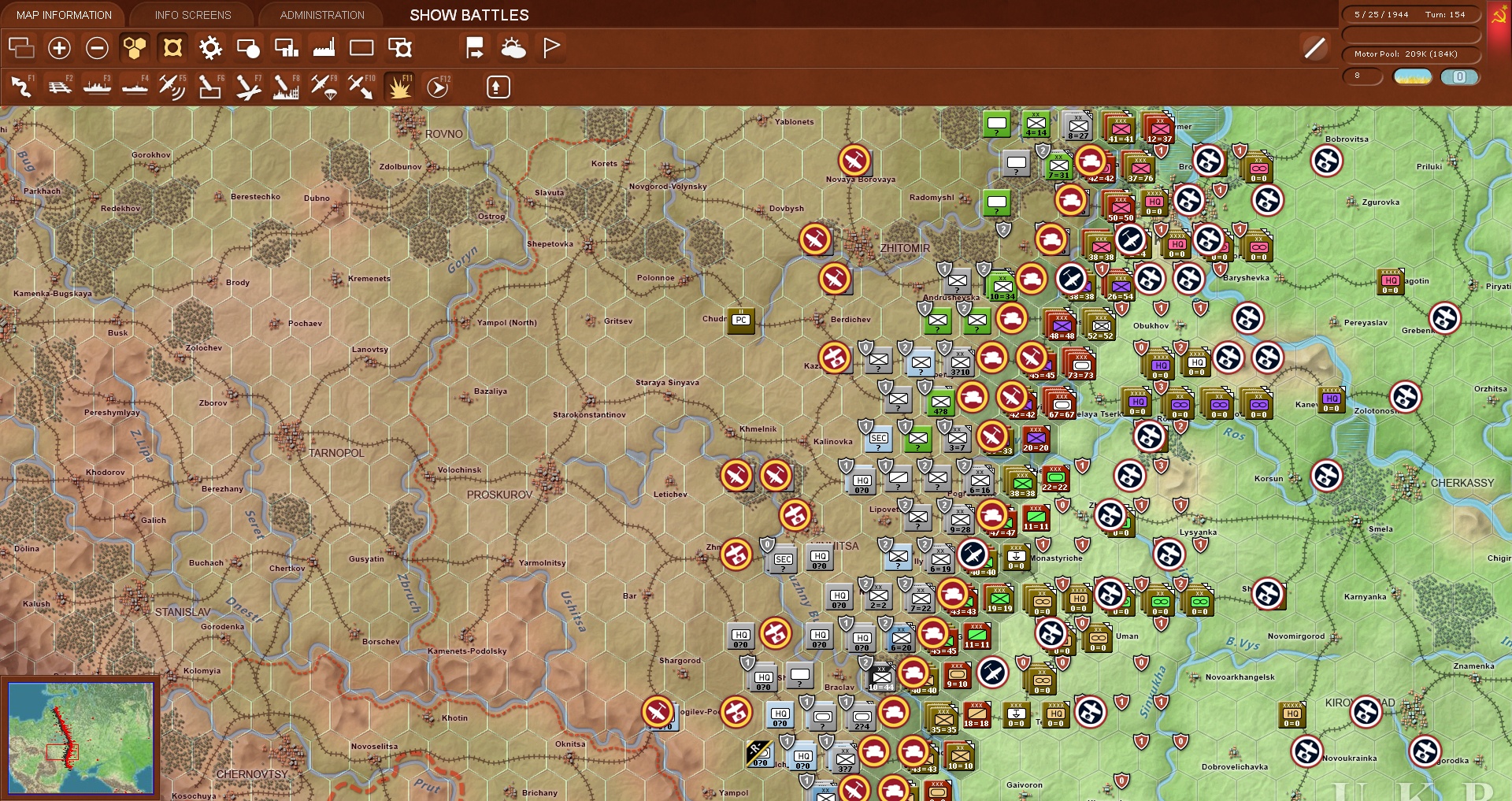The width and height of the screenshot is (1512, 801).
Task: Toggle the F11 show battles button
Action: pyautogui.click(x=399, y=87)
